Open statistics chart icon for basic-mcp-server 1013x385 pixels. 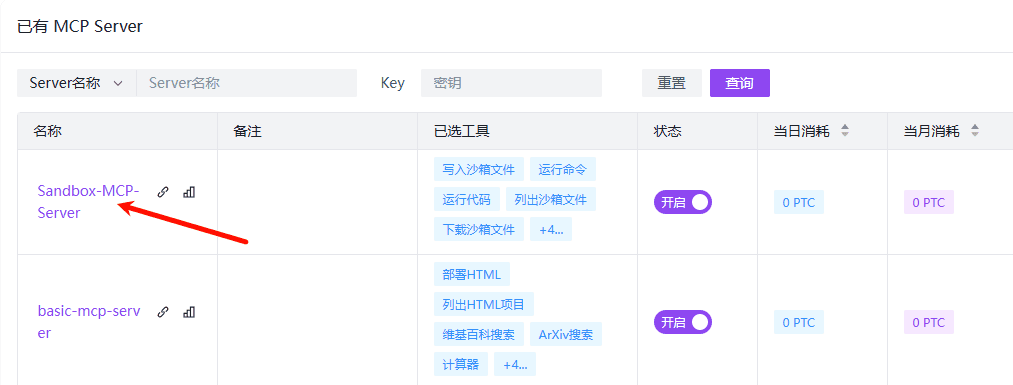pyautogui.click(x=189, y=312)
